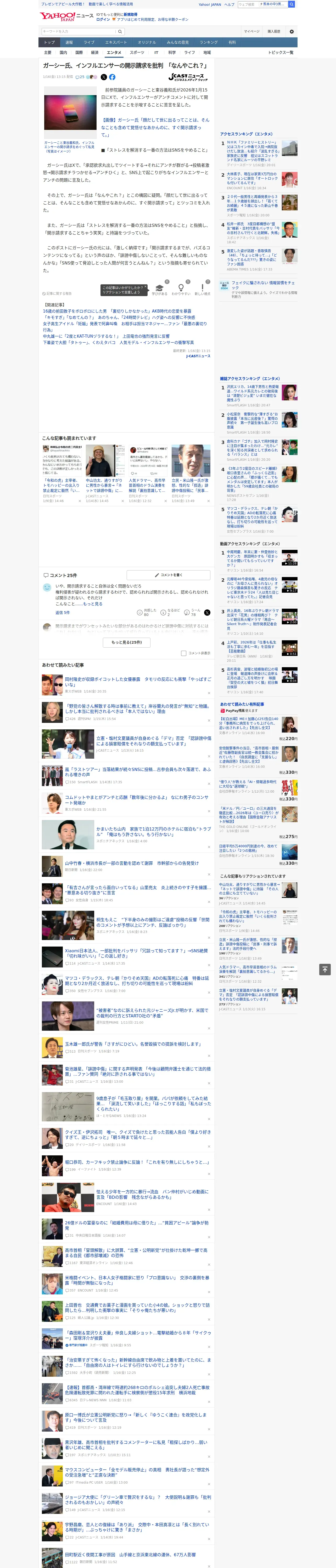Click the ヘルプ link in header
Viewport: 336px width, 1568px height.
click(x=229, y=4)
